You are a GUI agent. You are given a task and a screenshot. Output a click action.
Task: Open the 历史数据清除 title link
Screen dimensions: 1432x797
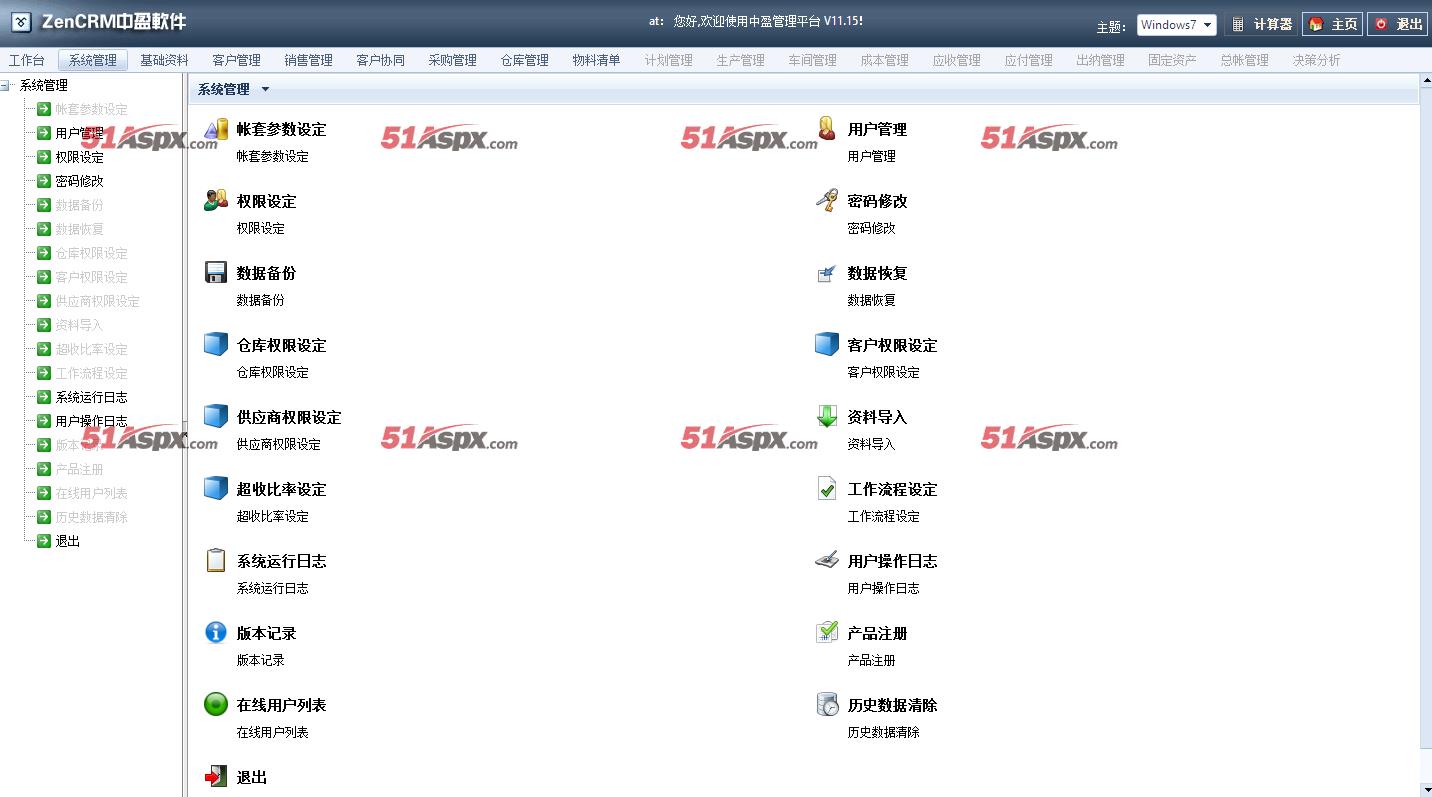892,705
